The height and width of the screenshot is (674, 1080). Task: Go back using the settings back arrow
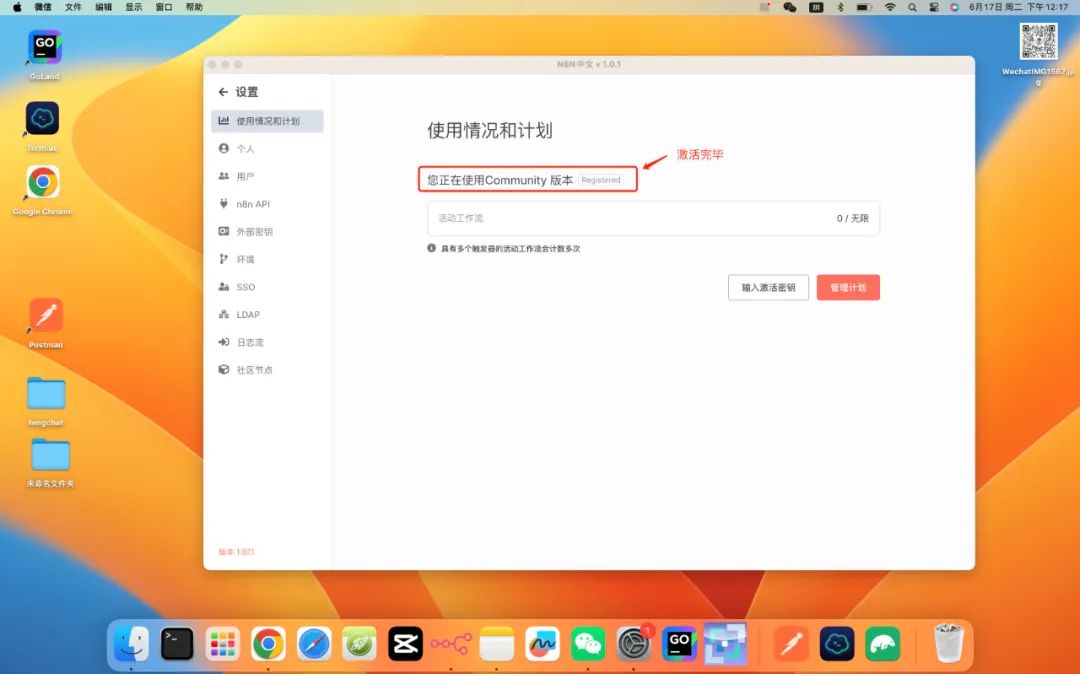pyautogui.click(x=222, y=92)
